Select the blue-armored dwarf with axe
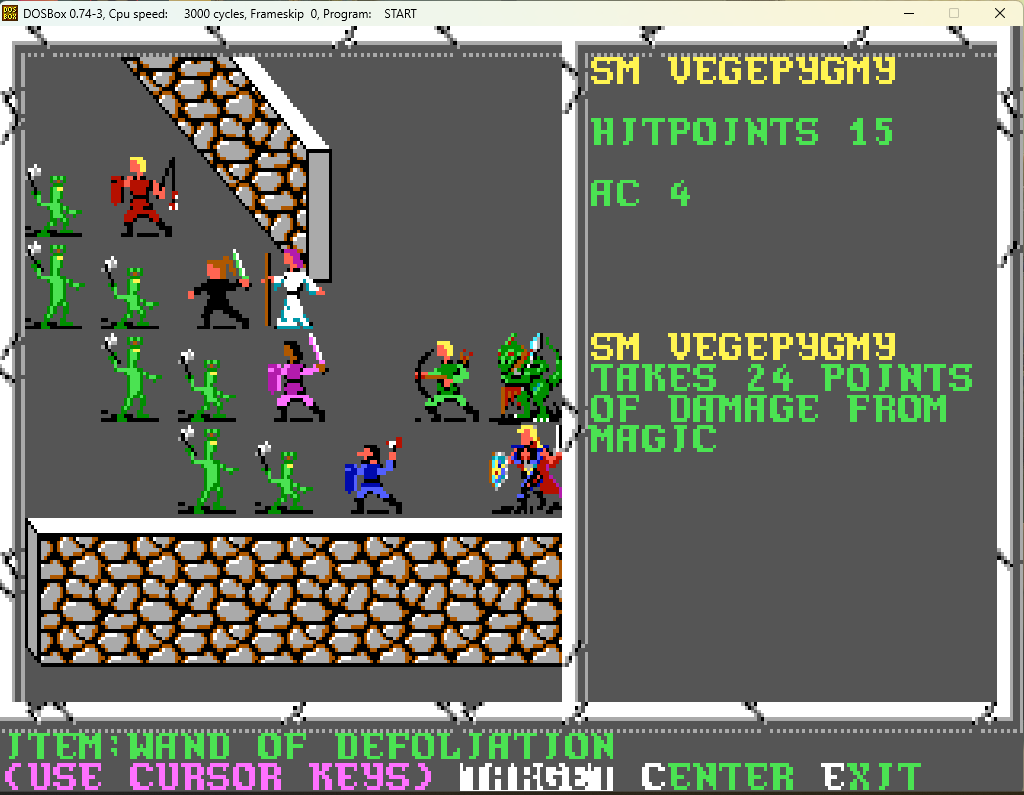 pos(374,477)
